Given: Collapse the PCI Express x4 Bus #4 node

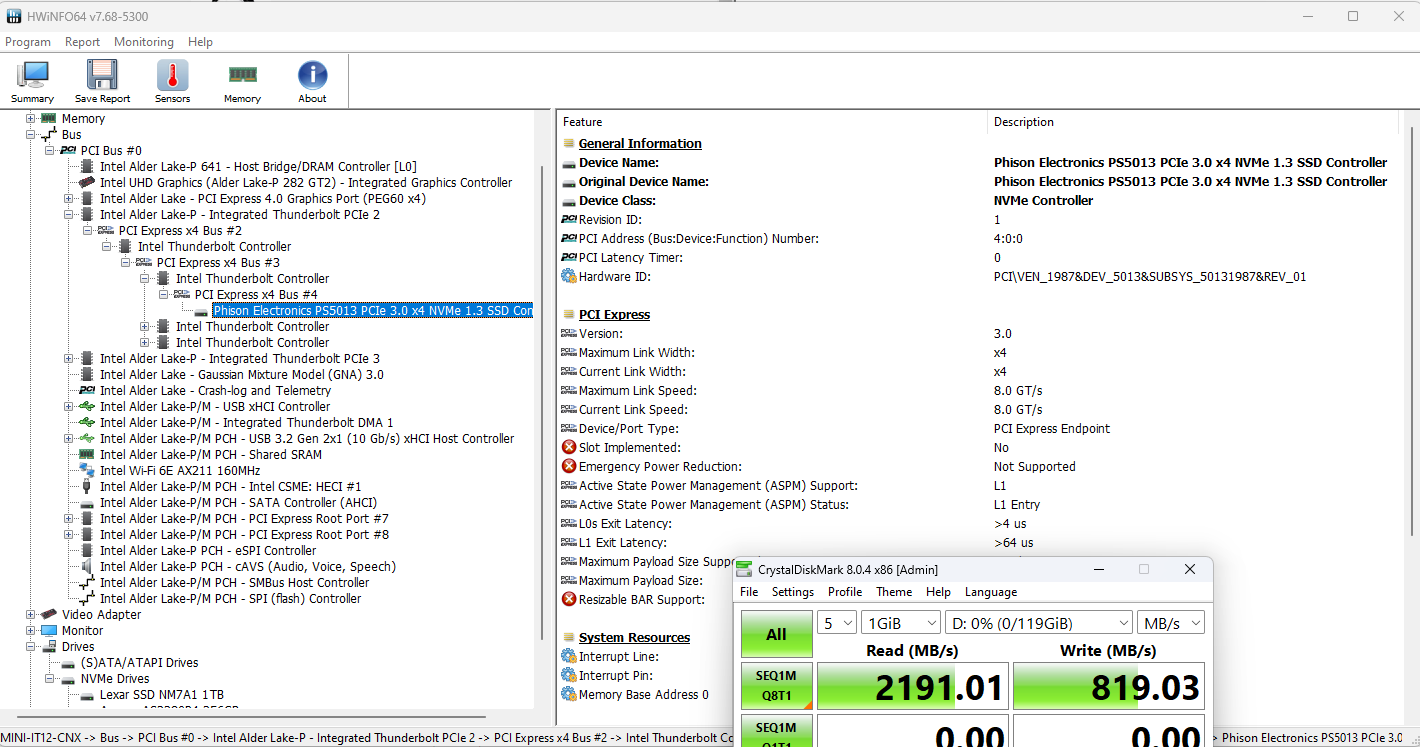Looking at the screenshot, I should coord(164,295).
